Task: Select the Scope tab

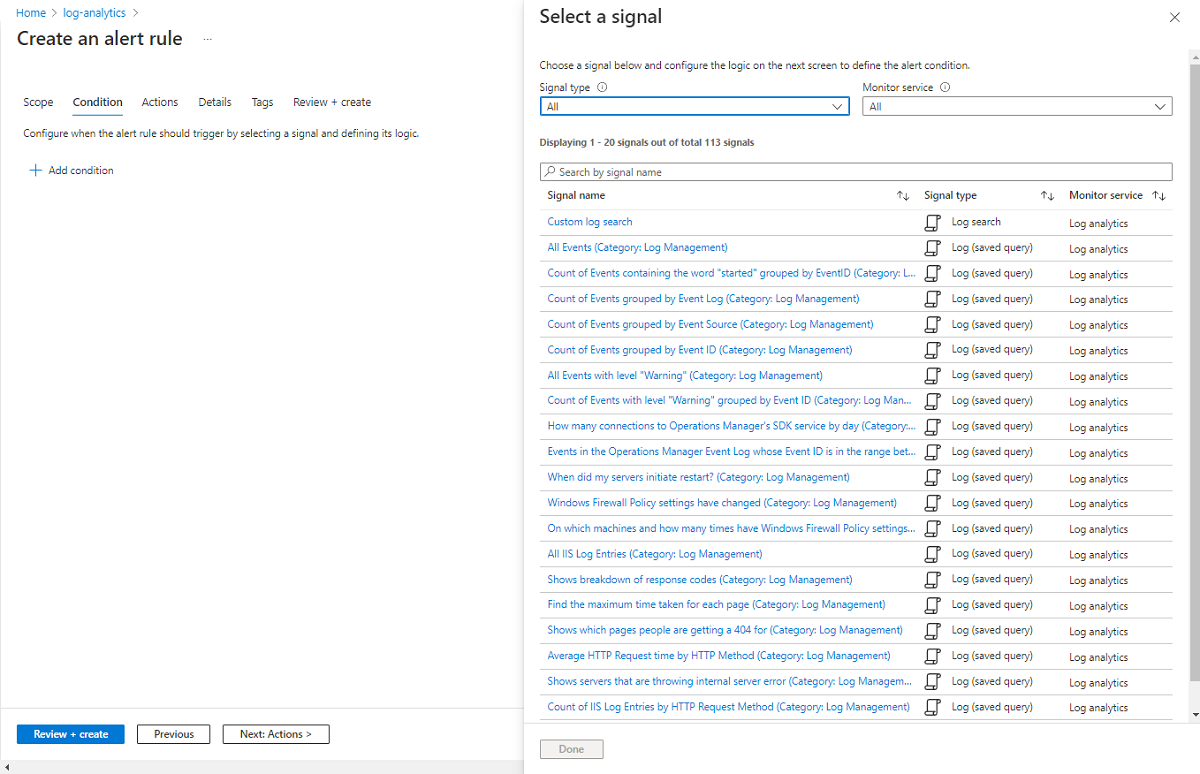Action: coord(38,102)
